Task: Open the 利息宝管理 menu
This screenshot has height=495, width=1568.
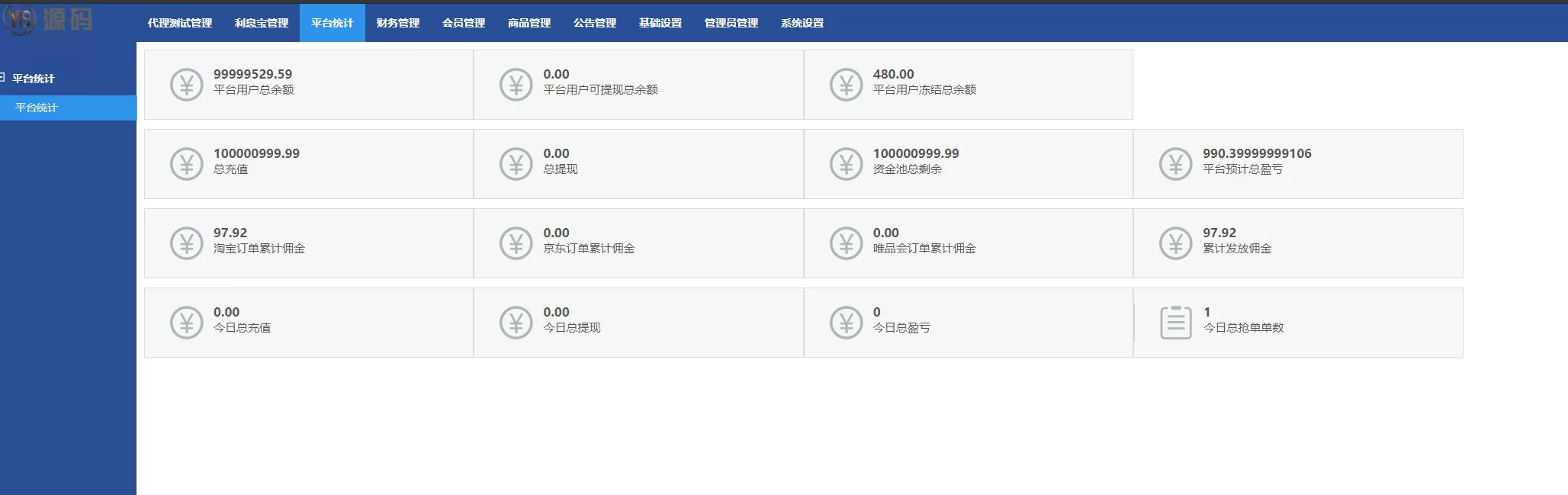Action: click(x=262, y=23)
